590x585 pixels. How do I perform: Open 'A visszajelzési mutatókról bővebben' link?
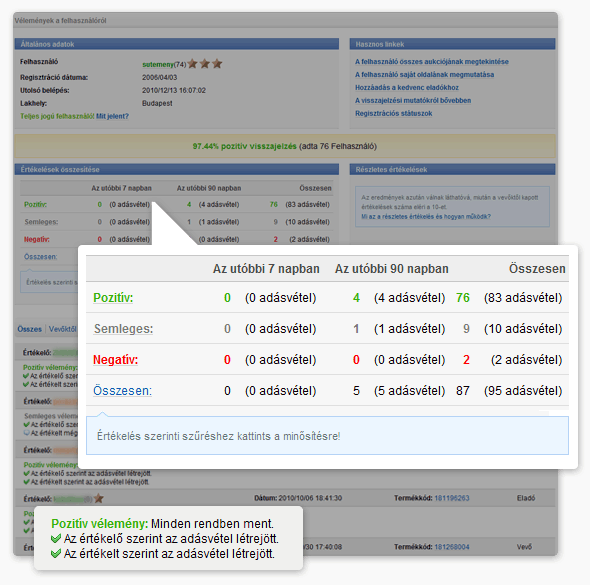[413, 100]
